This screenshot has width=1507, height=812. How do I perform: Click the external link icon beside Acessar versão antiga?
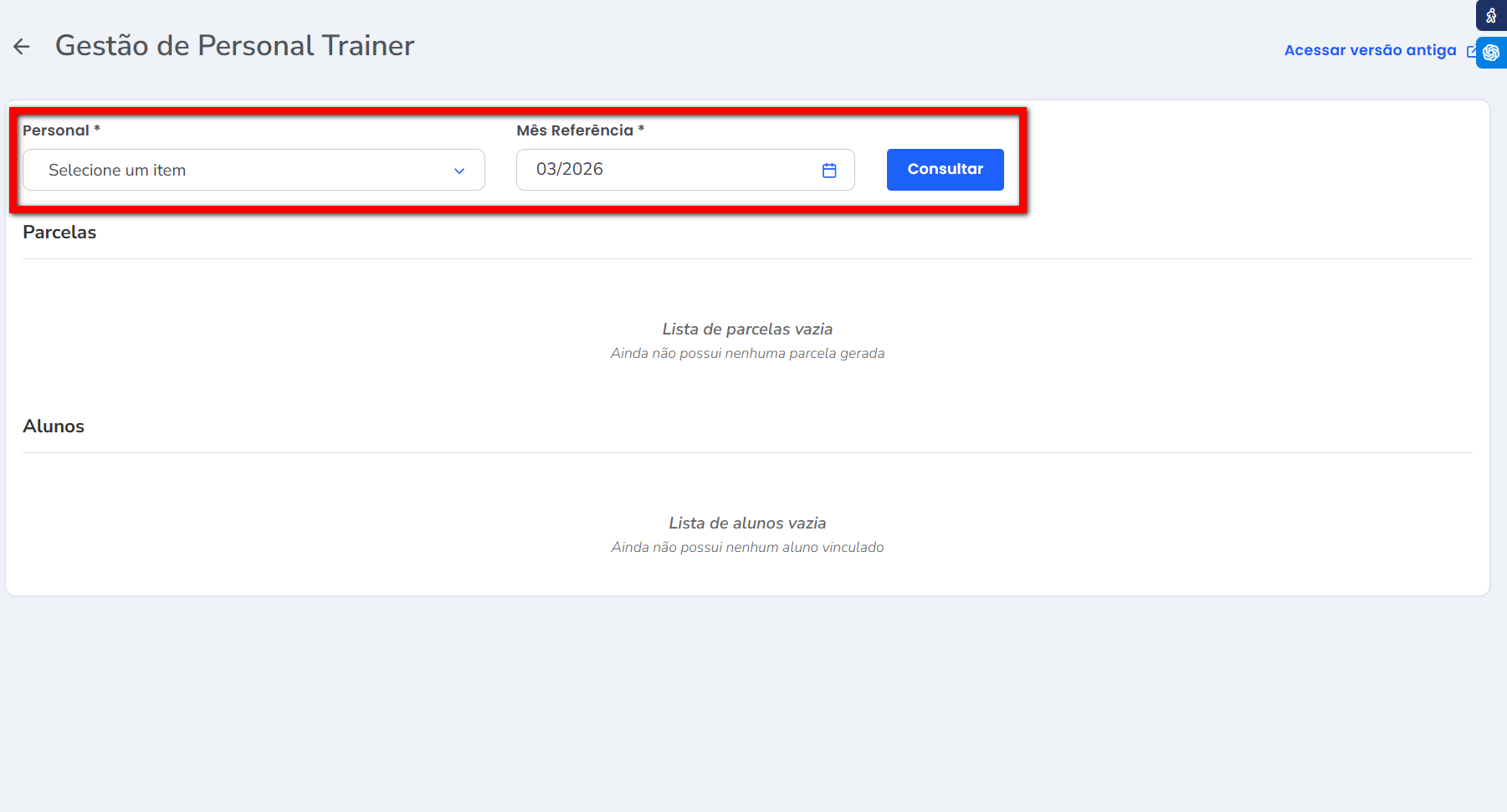click(1471, 51)
